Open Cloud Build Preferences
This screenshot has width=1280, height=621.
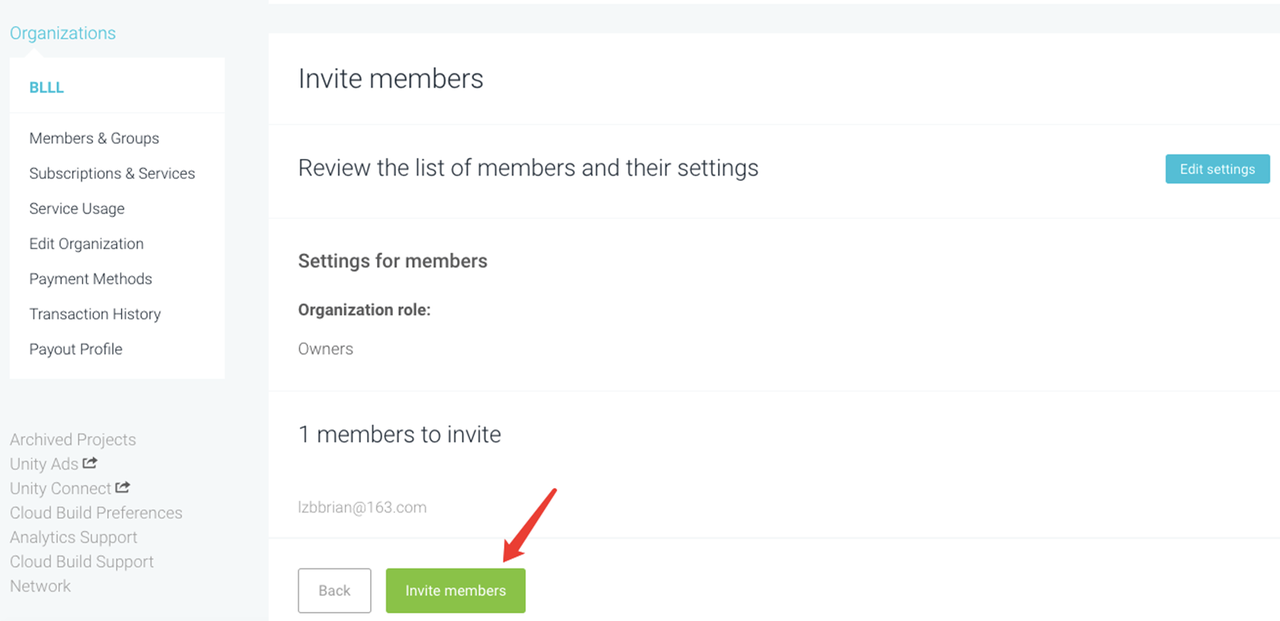[x=96, y=513]
